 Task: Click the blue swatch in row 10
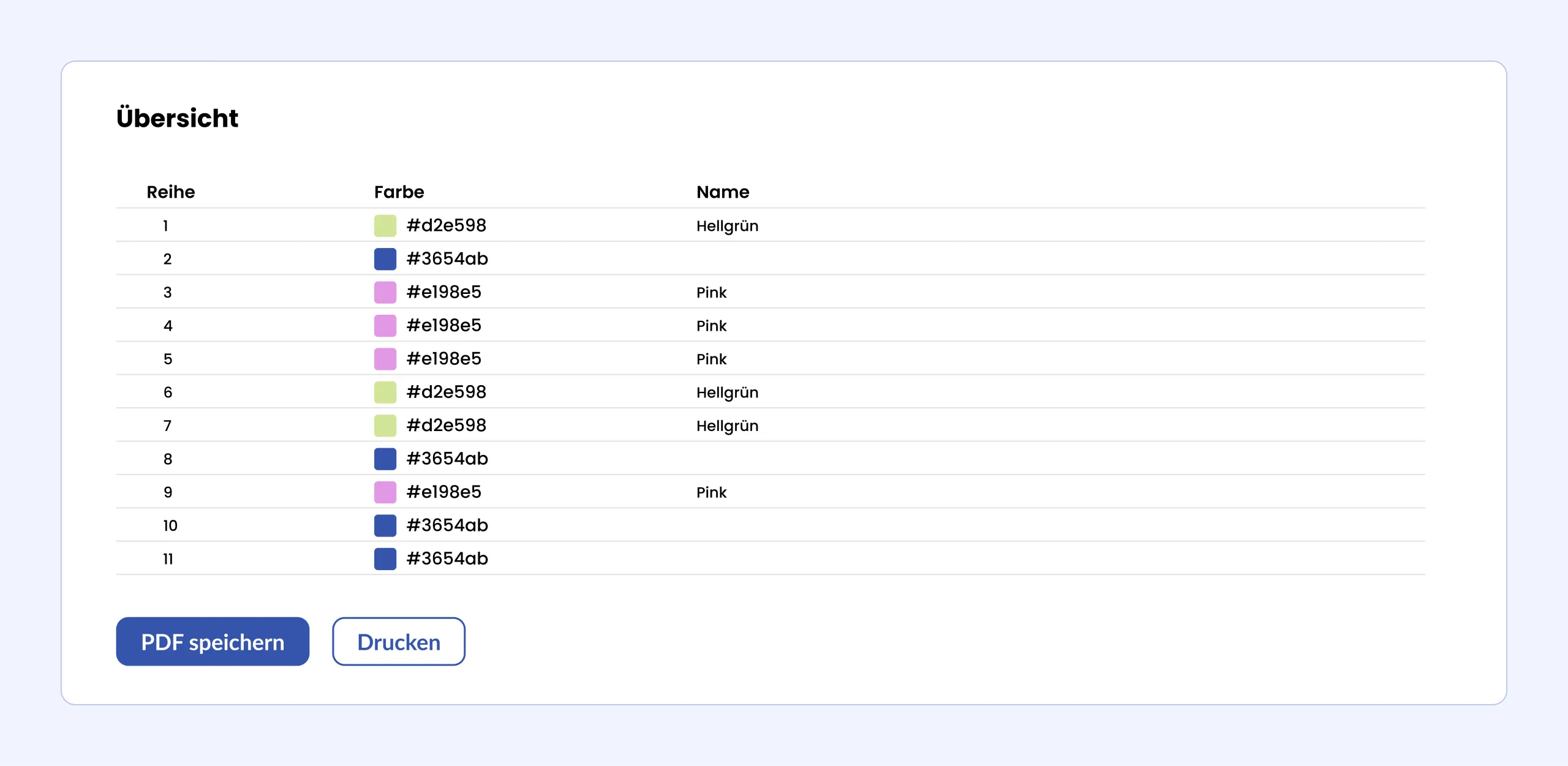tap(385, 525)
